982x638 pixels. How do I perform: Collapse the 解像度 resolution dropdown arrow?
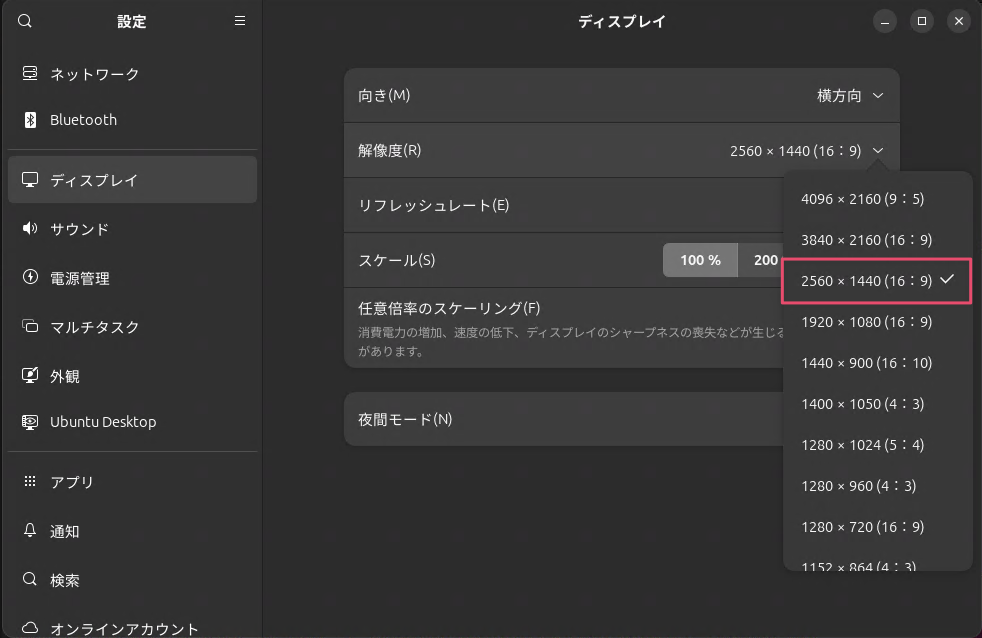[877, 151]
